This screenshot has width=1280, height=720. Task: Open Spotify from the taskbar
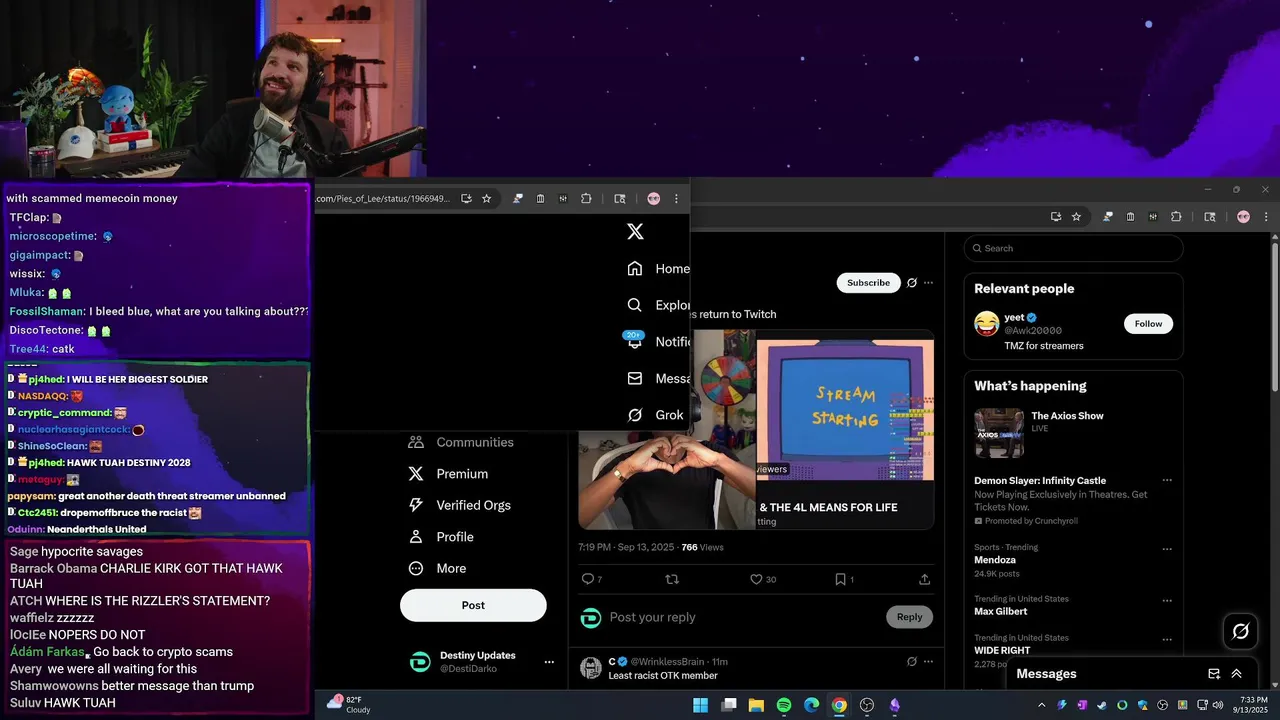[x=784, y=705]
